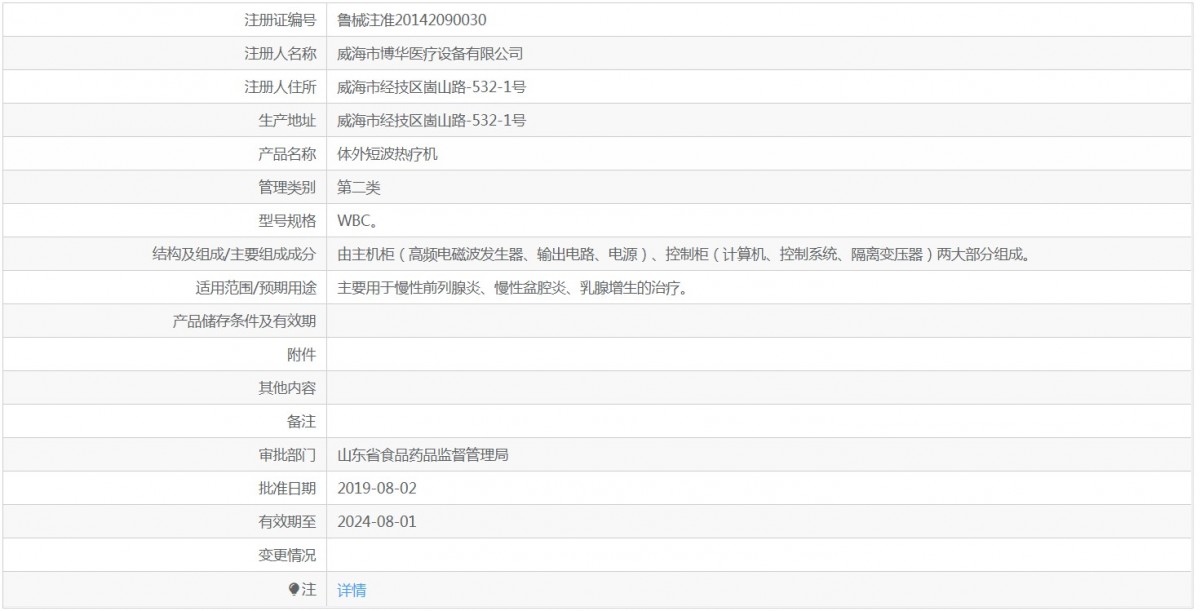Select management category value 第二类
Viewport: 1200px width, 611px height.
(359, 187)
